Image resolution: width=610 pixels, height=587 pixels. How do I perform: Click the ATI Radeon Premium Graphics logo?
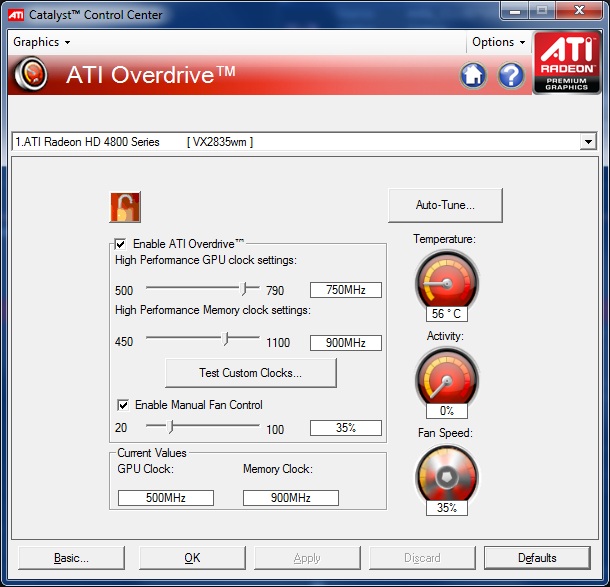(x=566, y=63)
